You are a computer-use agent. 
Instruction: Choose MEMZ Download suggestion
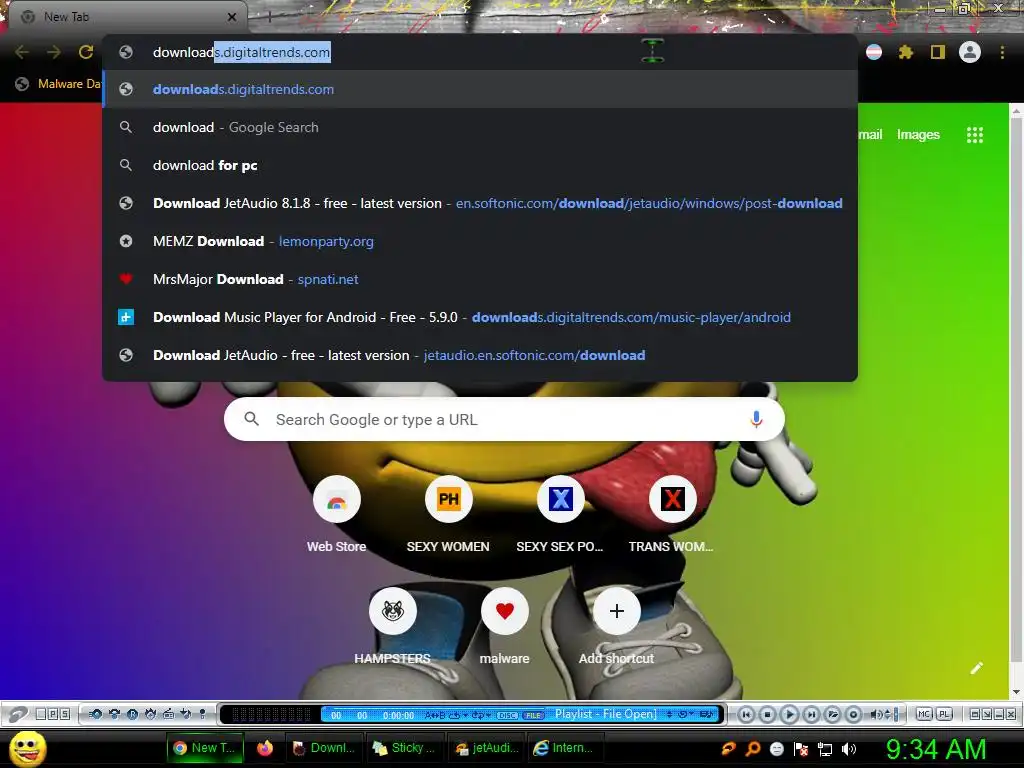tap(480, 241)
